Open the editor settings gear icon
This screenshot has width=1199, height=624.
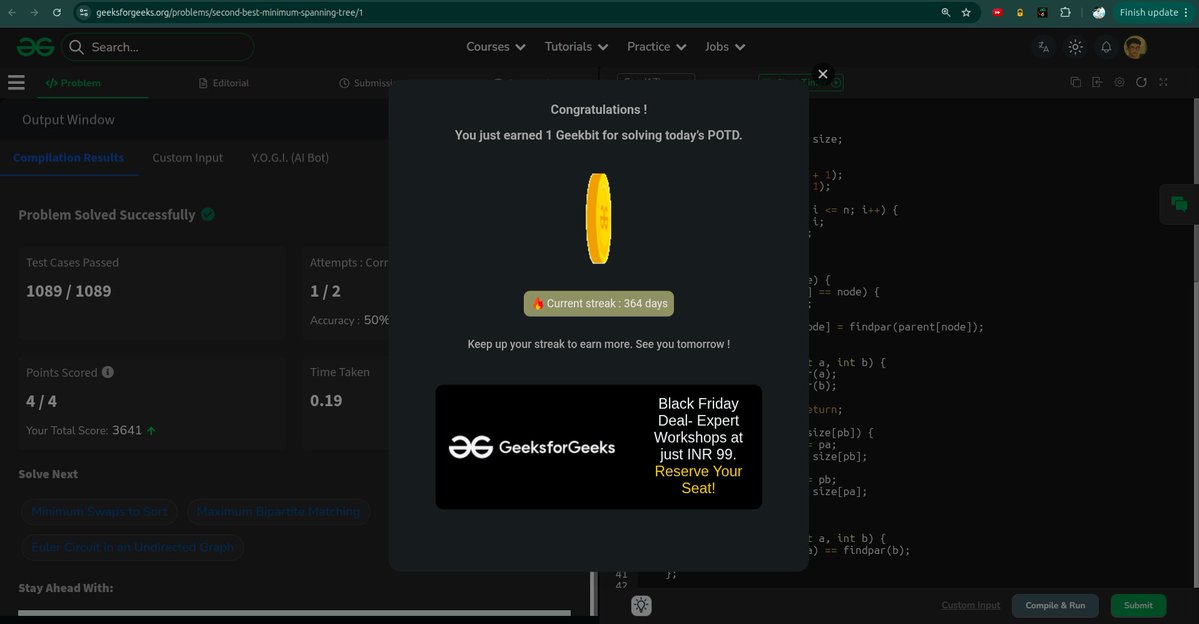(x=1119, y=82)
